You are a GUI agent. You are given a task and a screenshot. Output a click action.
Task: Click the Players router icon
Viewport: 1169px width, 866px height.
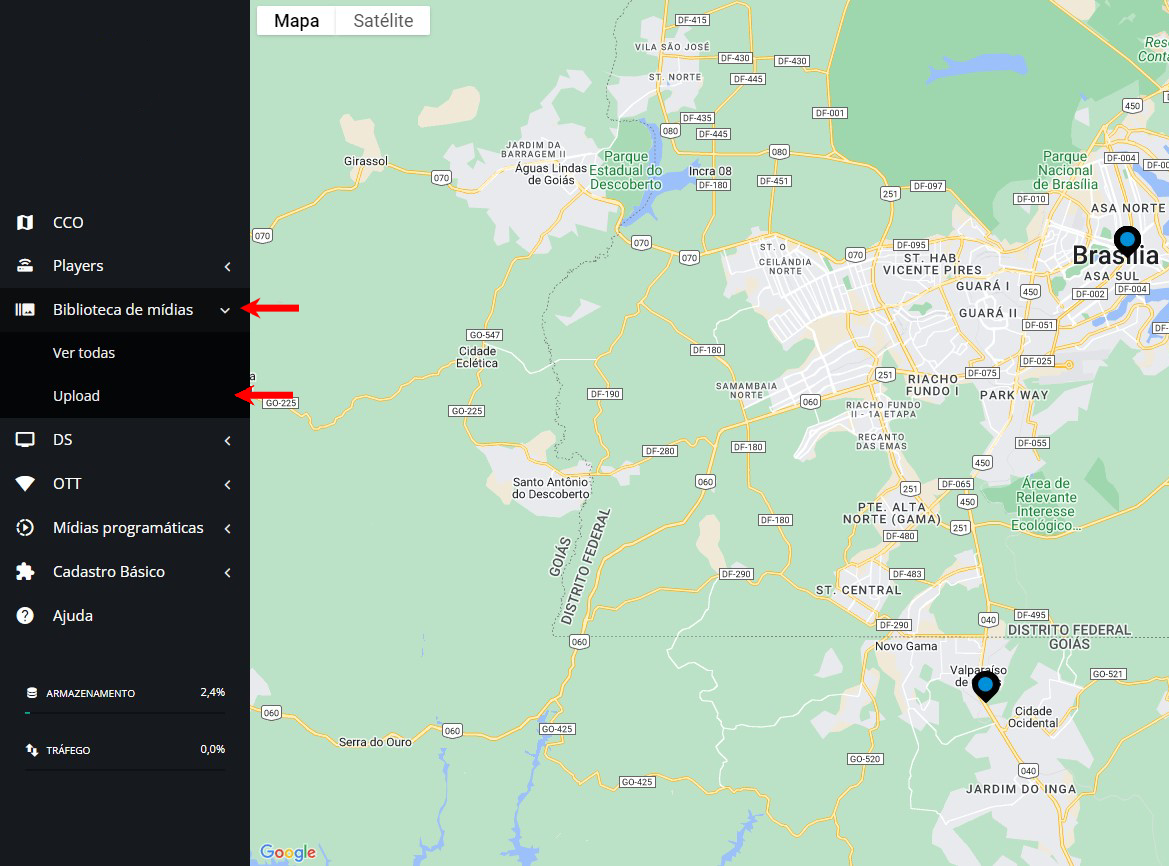point(25,265)
